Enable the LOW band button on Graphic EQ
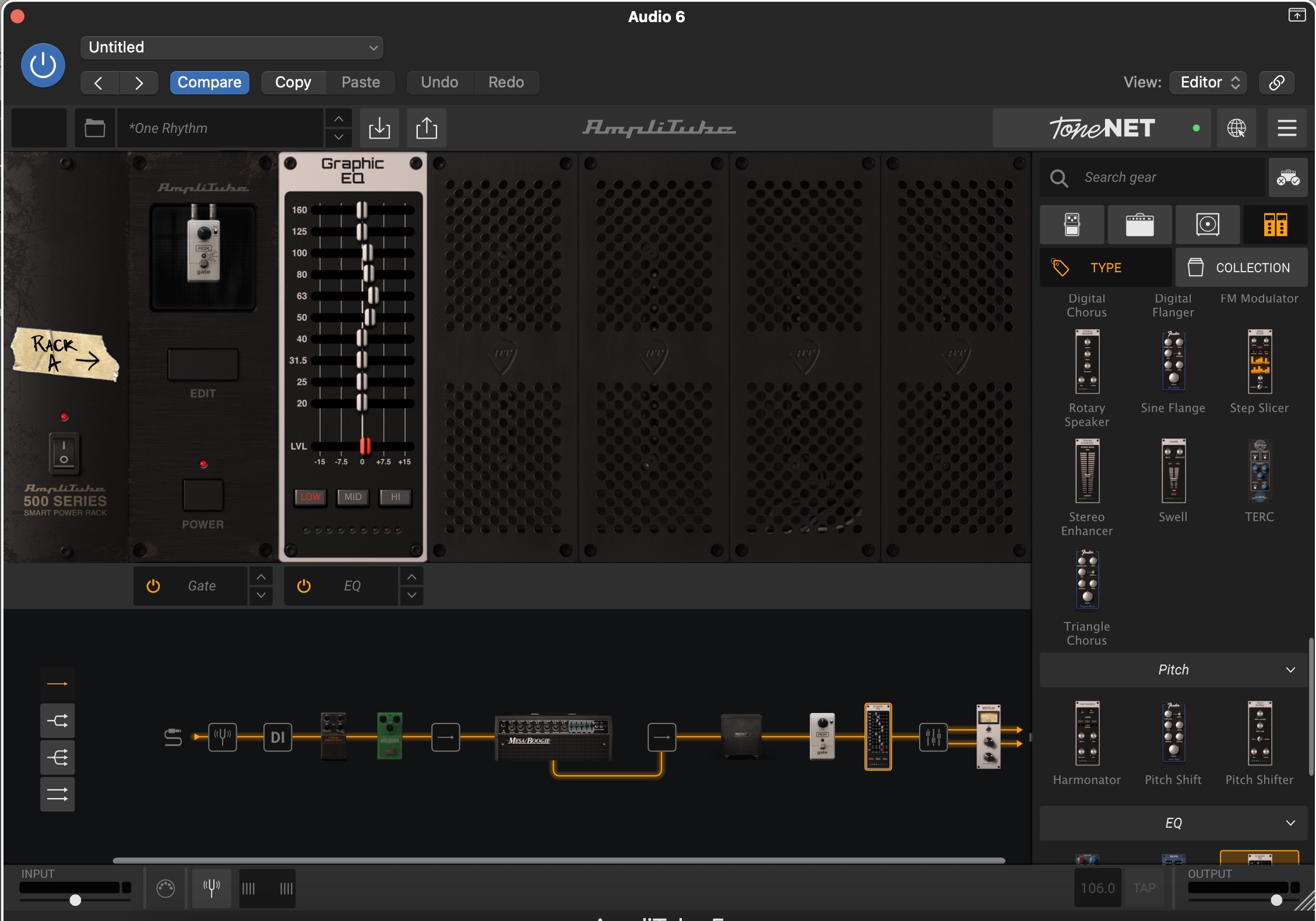The width and height of the screenshot is (1316, 921). (310, 497)
